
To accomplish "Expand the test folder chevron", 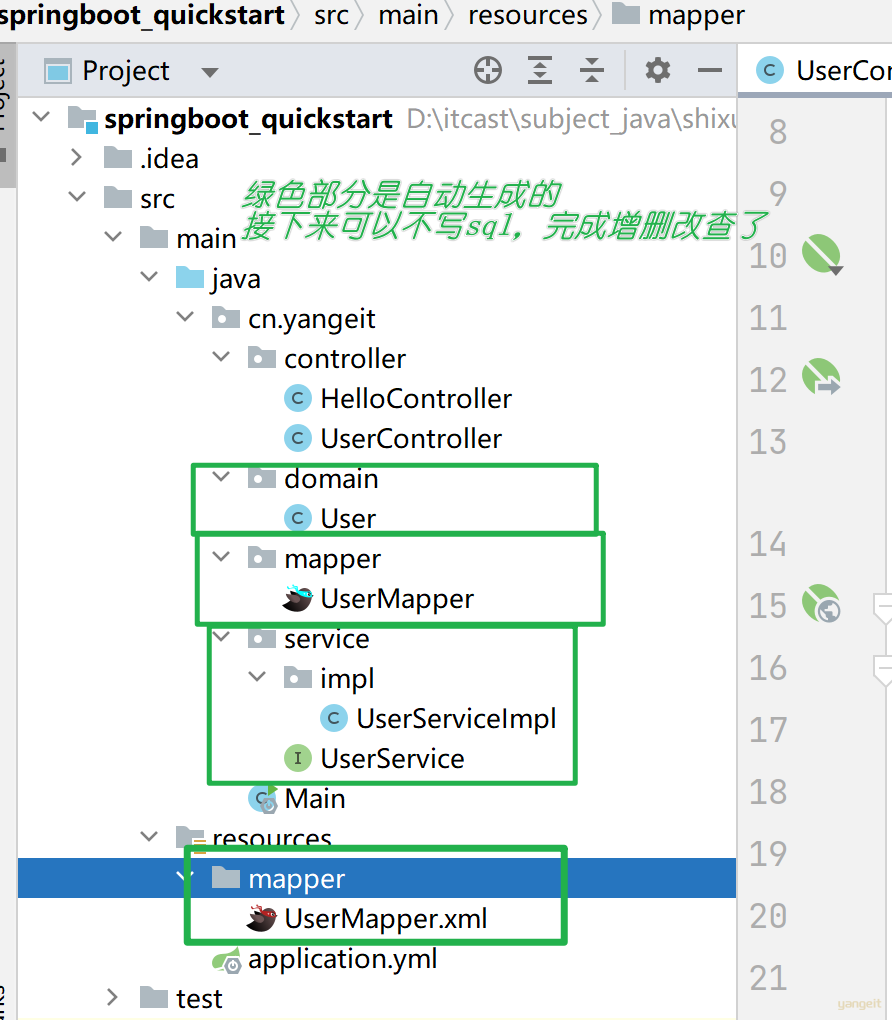I will coord(112,997).
